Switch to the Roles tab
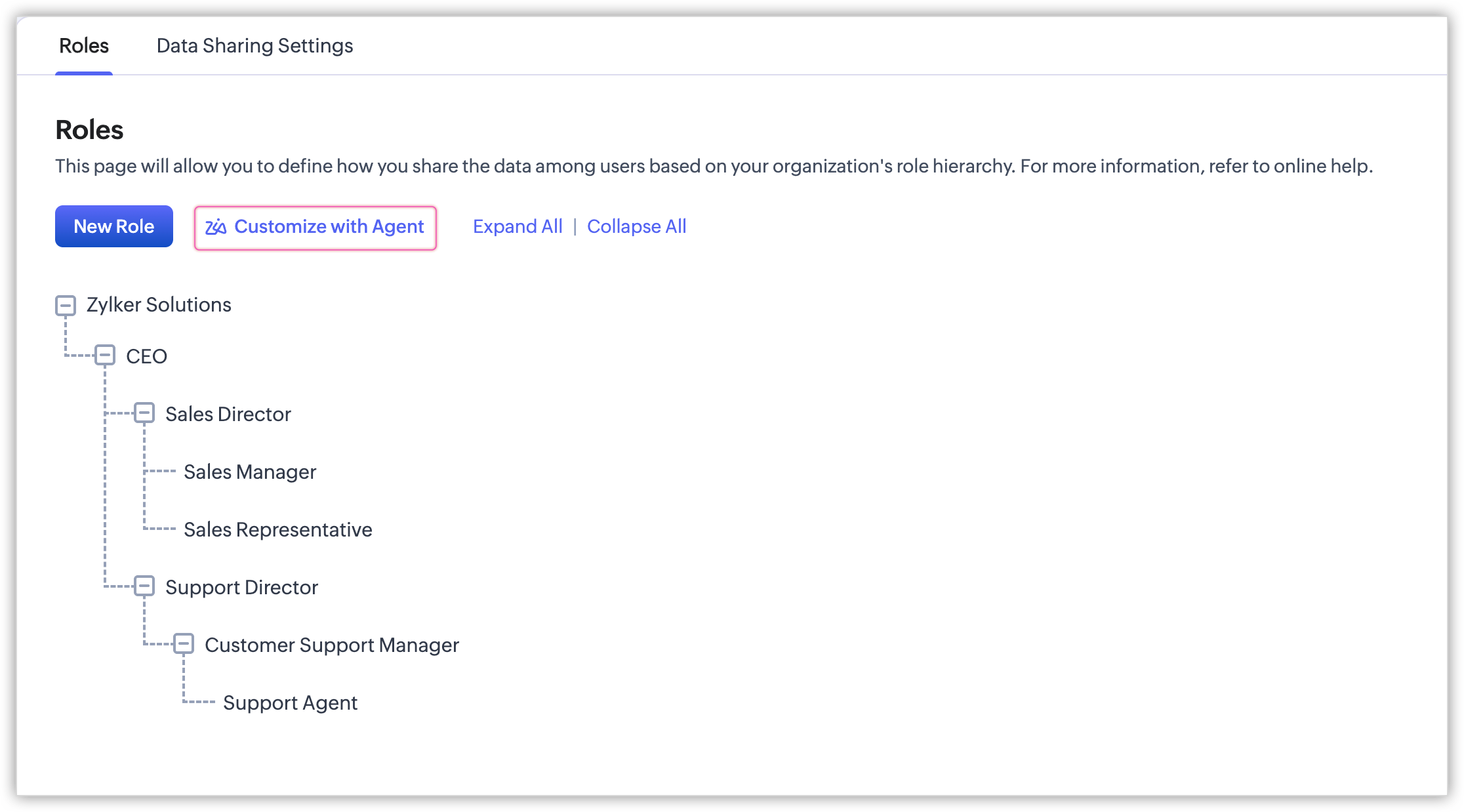Image resolution: width=1464 pixels, height=812 pixels. point(84,46)
